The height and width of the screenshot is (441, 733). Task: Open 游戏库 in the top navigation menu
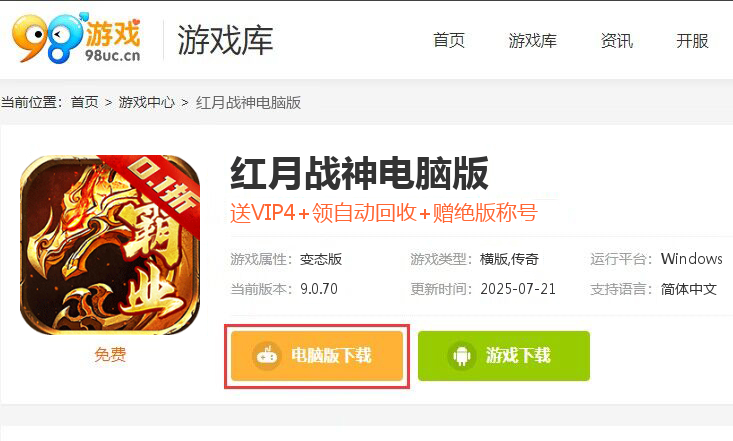532,41
